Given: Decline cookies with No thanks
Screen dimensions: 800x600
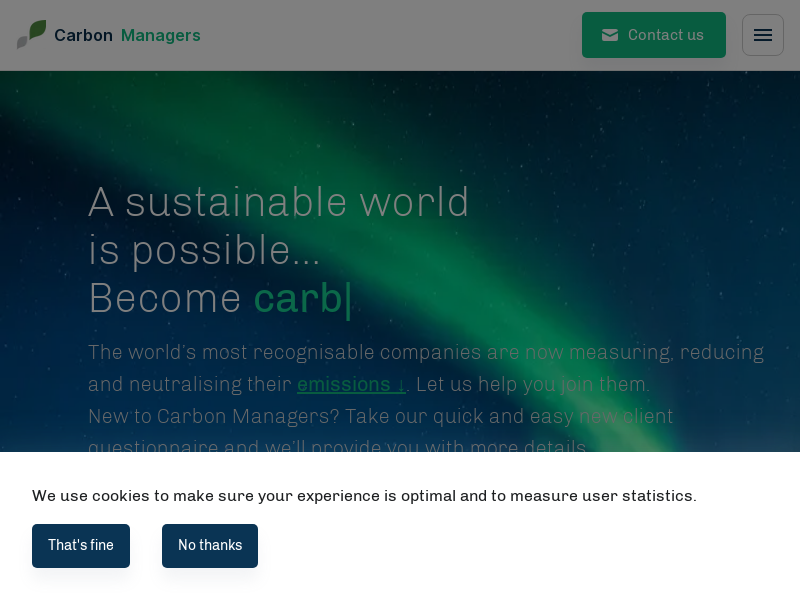Looking at the screenshot, I should pos(210,545).
